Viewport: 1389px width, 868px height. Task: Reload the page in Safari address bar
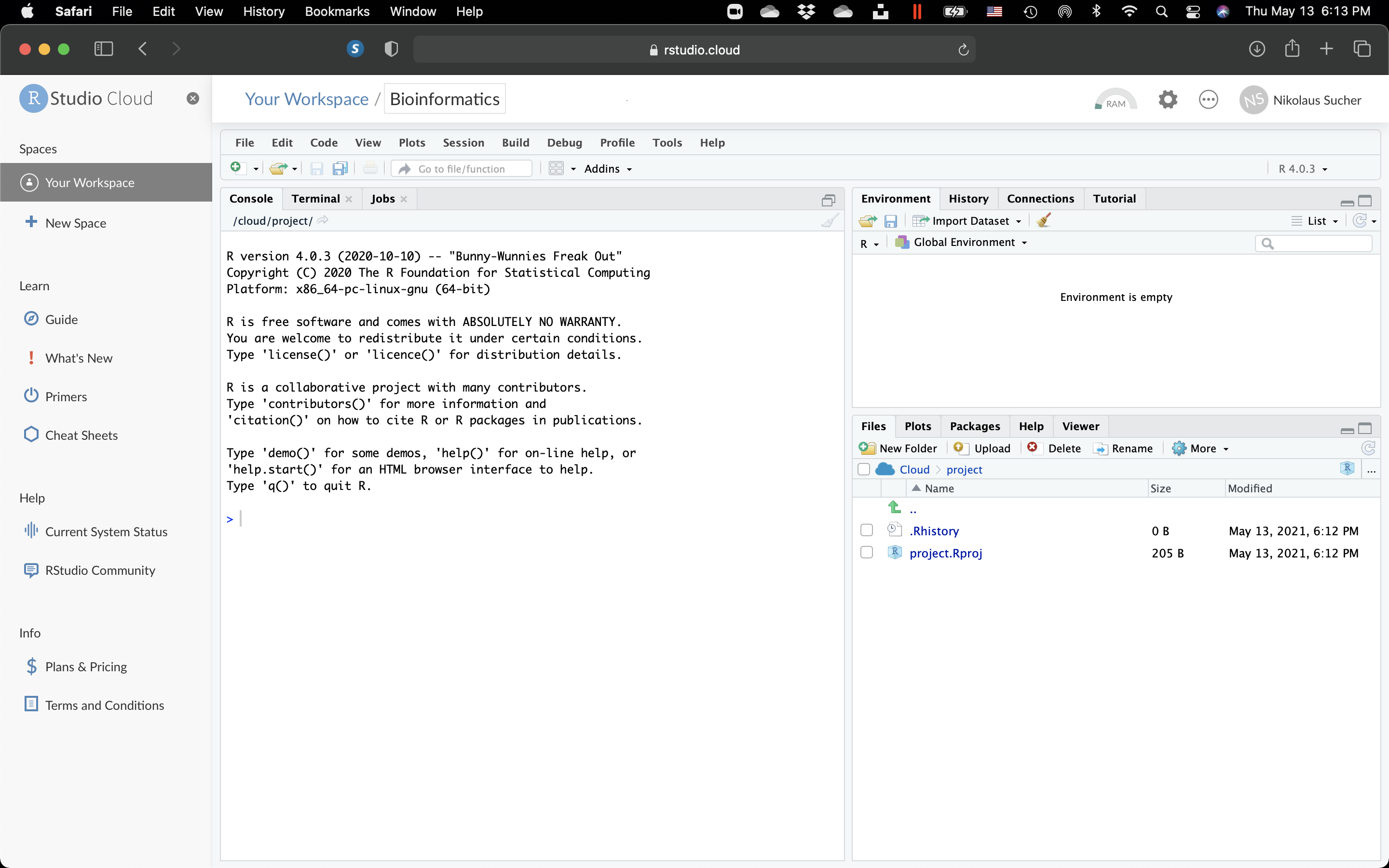pos(963,50)
